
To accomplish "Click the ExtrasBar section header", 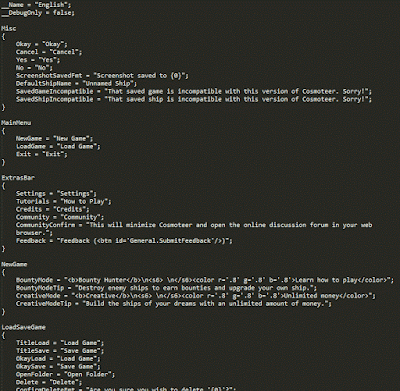I will (18, 178).
